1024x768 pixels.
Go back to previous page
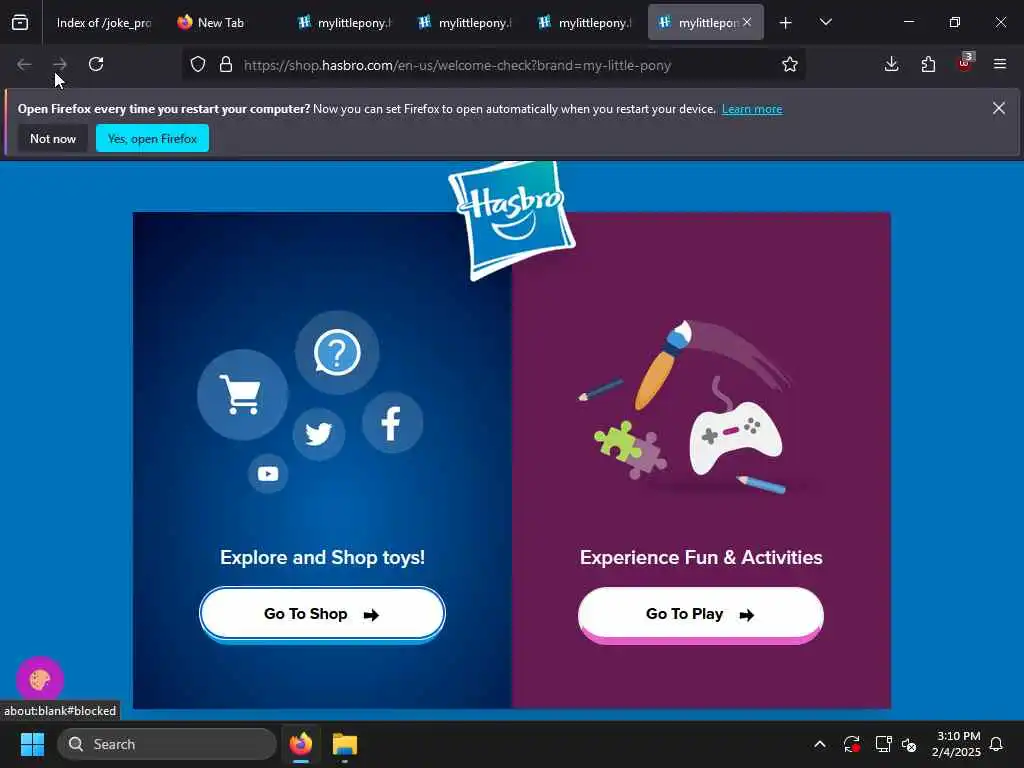(x=24, y=64)
